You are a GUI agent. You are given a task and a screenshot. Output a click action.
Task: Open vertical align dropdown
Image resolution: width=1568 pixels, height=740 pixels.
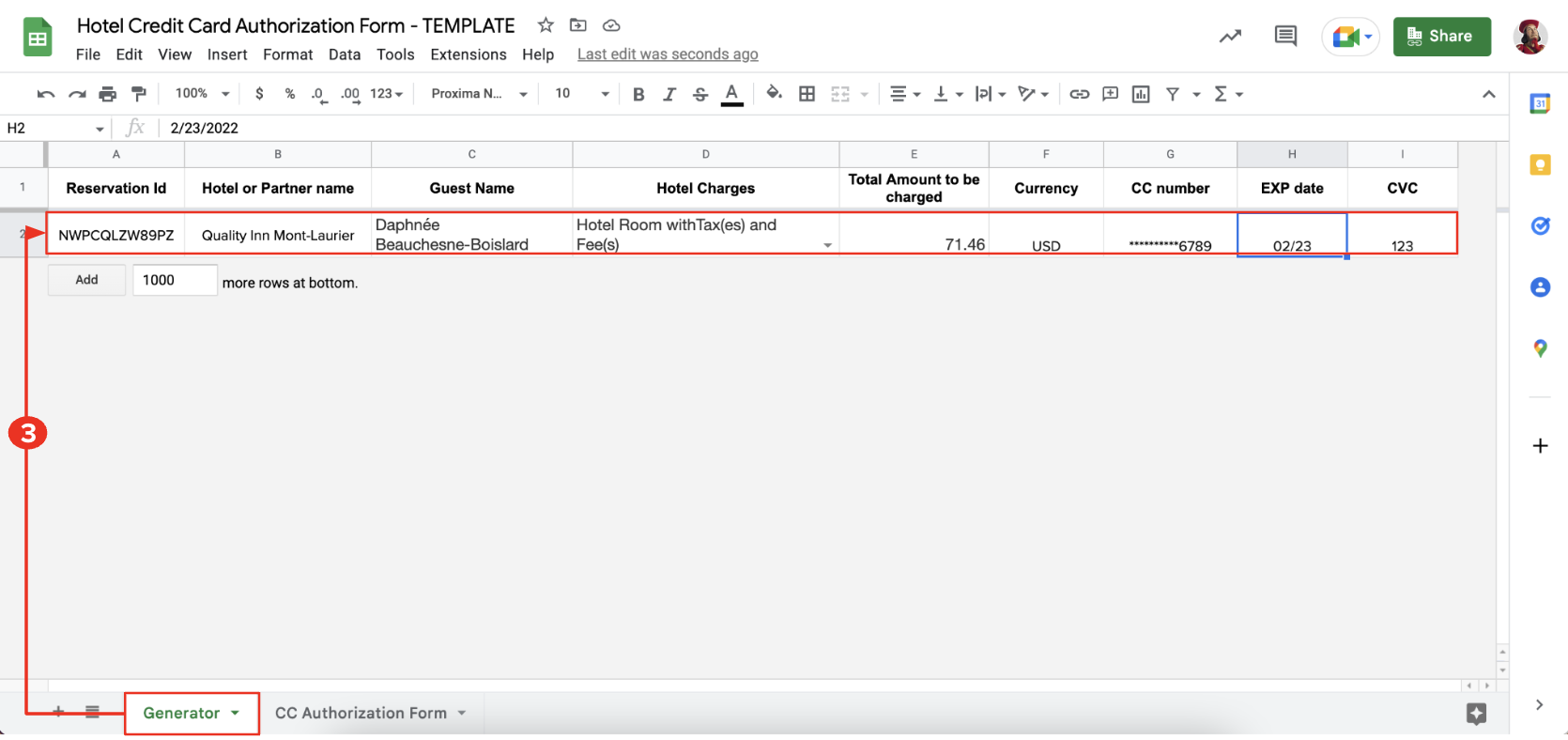pyautogui.click(x=948, y=94)
